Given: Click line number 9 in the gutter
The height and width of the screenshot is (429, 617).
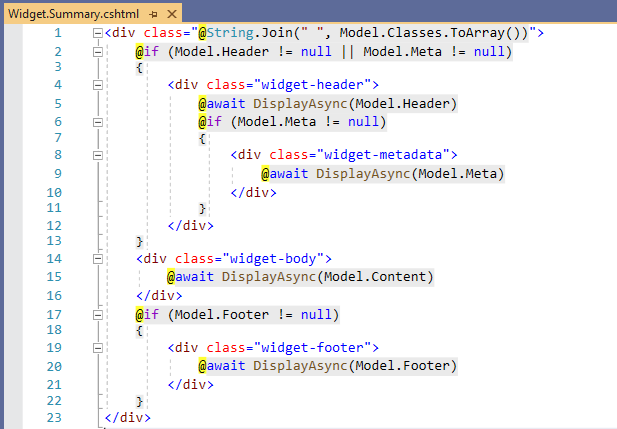Looking at the screenshot, I should (x=58, y=174).
